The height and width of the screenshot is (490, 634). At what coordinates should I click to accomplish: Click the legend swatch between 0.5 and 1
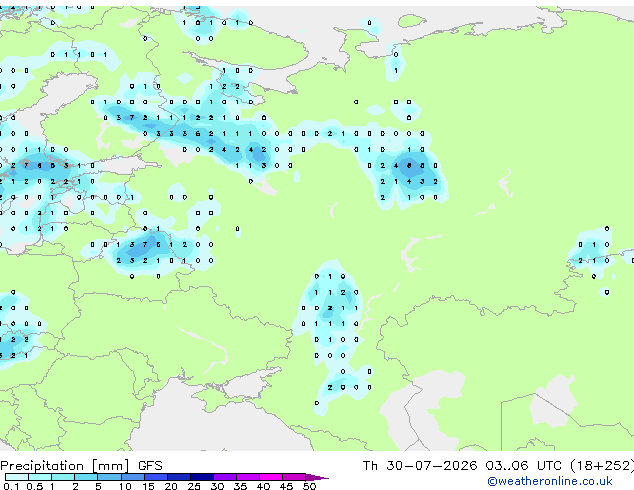pos(40,477)
